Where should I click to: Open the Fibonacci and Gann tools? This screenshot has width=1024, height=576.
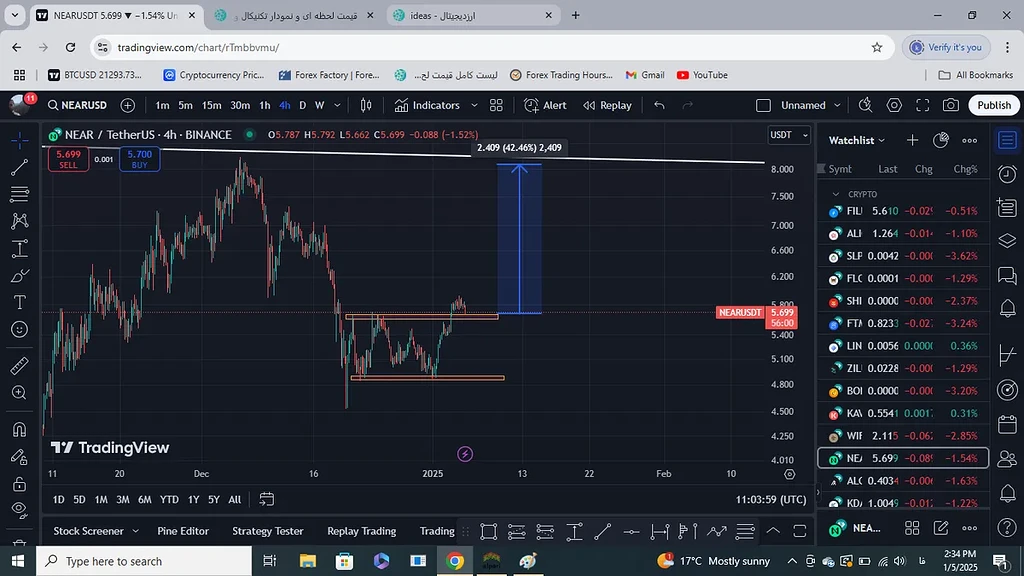coord(20,194)
